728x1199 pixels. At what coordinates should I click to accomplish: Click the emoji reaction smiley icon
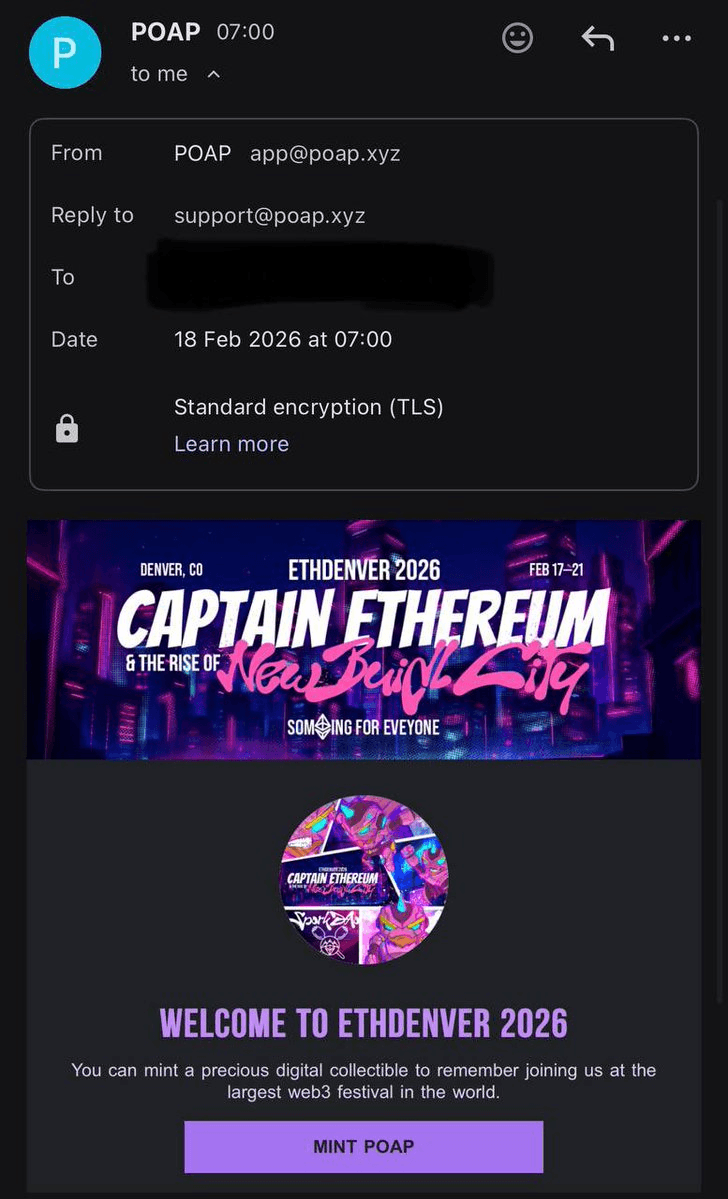pos(517,39)
